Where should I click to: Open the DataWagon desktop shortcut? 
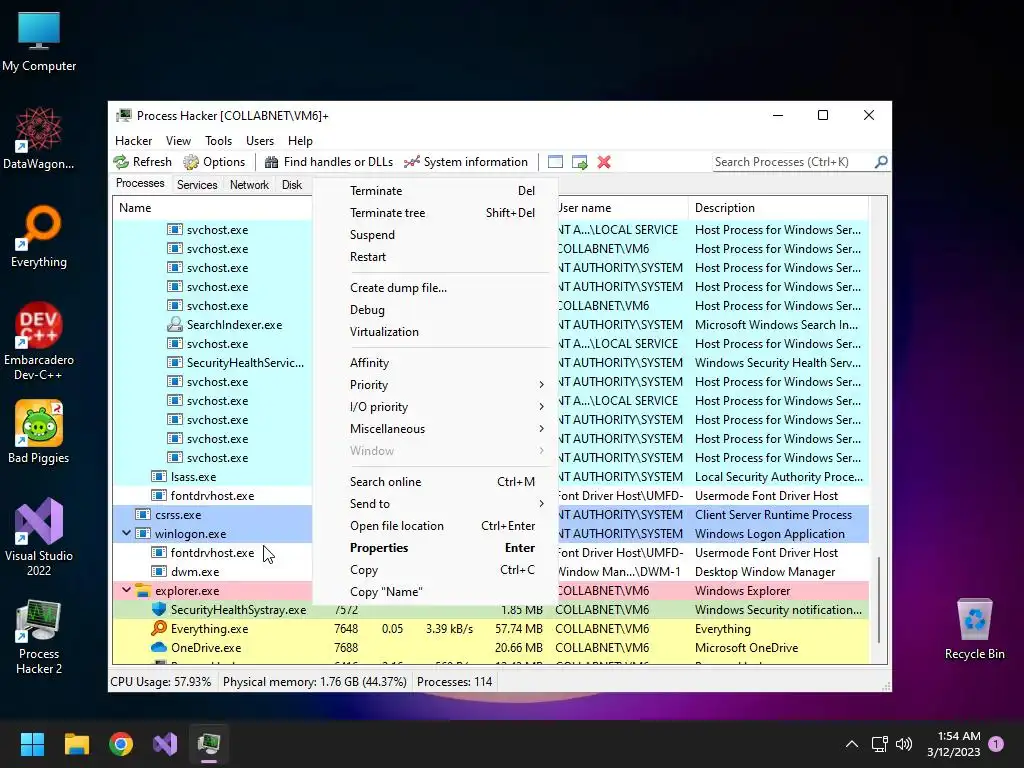[x=39, y=139]
